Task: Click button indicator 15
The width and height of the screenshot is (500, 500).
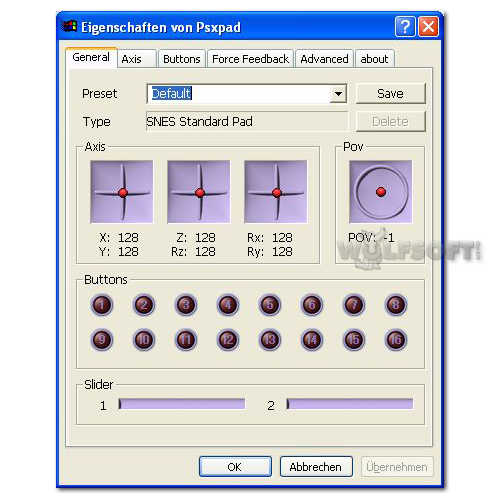Action: pyautogui.click(x=354, y=340)
